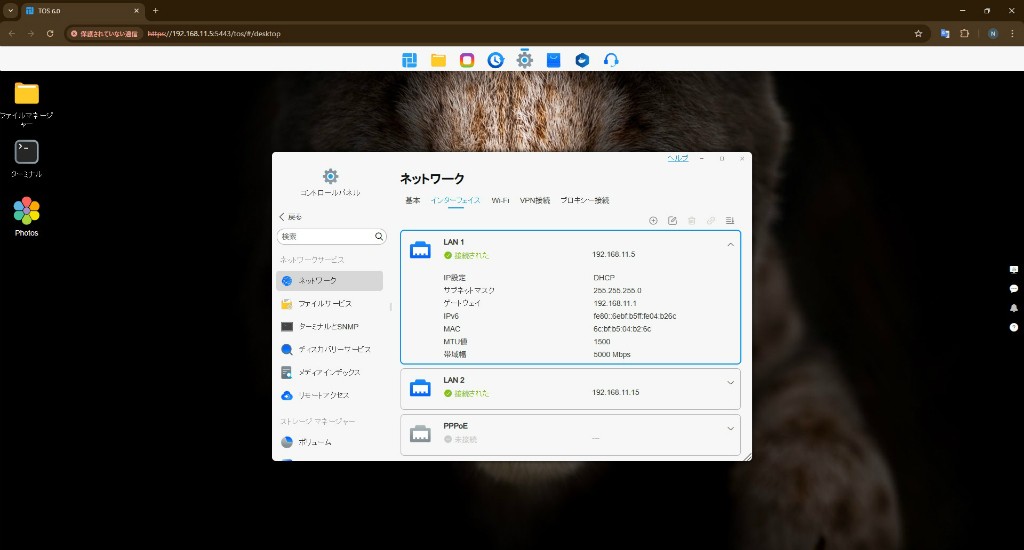1024x550 pixels.
Task: Expand the PPPoE details card
Action: pyautogui.click(x=731, y=429)
